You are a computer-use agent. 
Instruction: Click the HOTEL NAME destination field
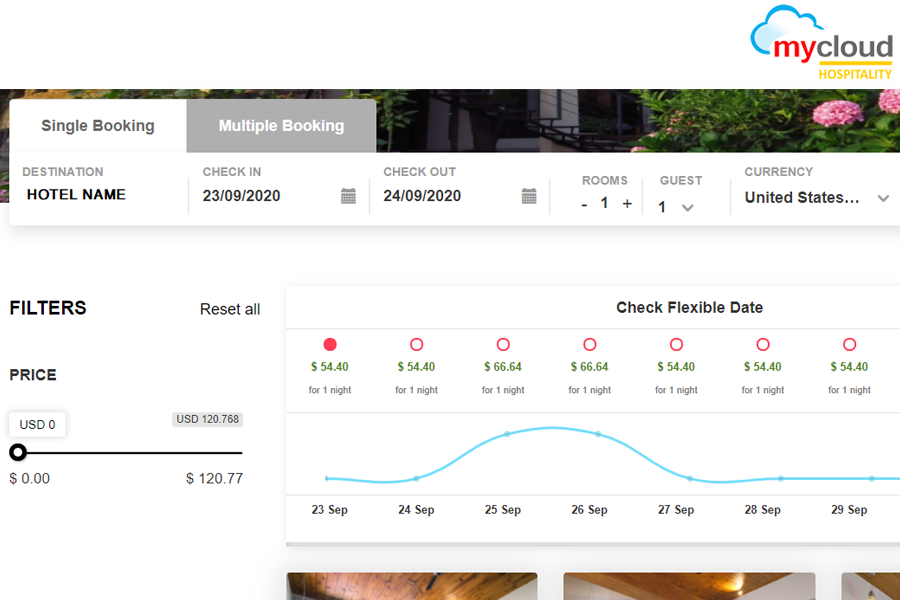(x=76, y=195)
